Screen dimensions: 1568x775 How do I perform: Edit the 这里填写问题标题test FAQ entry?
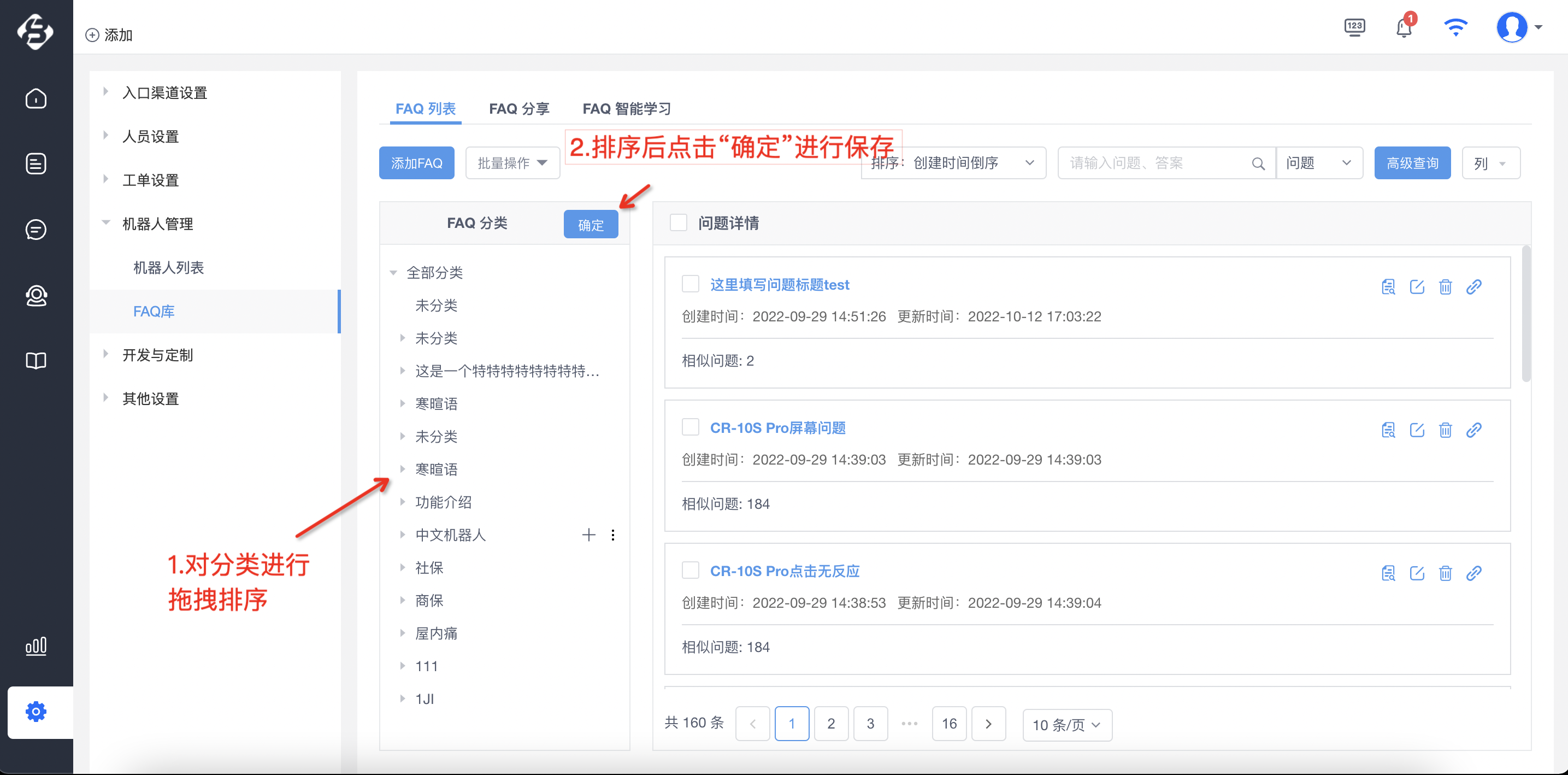[x=1417, y=287]
